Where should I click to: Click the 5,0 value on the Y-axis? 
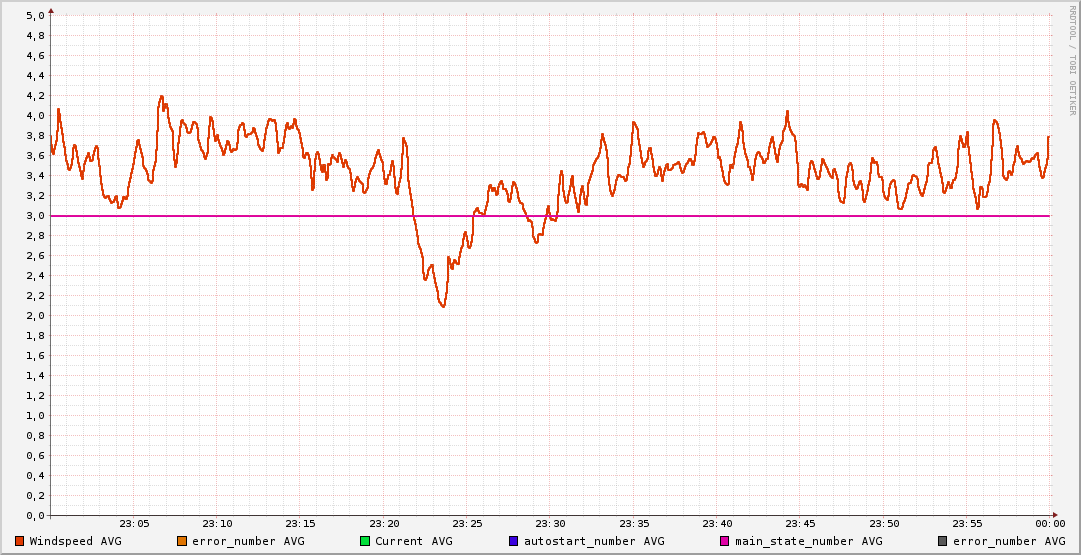(x=35, y=16)
